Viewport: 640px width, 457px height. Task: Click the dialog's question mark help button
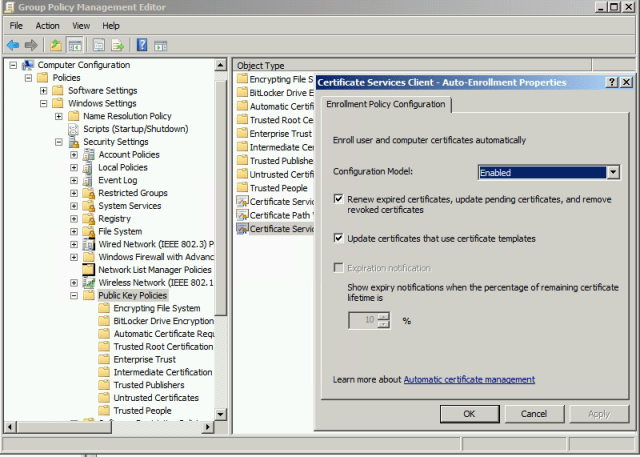pos(611,82)
